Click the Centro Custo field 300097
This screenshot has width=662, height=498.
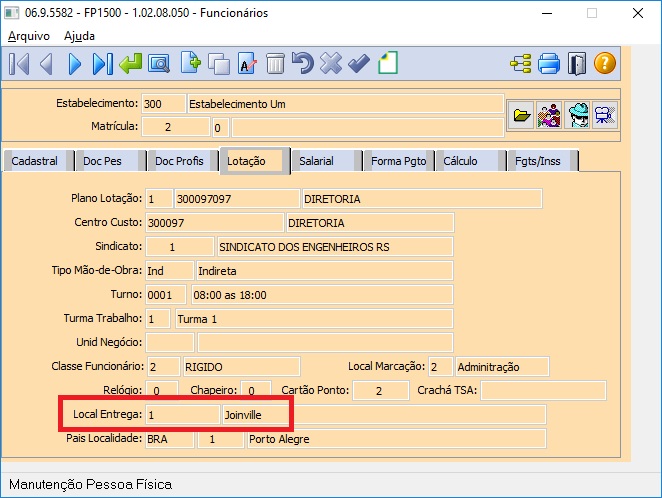tap(214, 223)
